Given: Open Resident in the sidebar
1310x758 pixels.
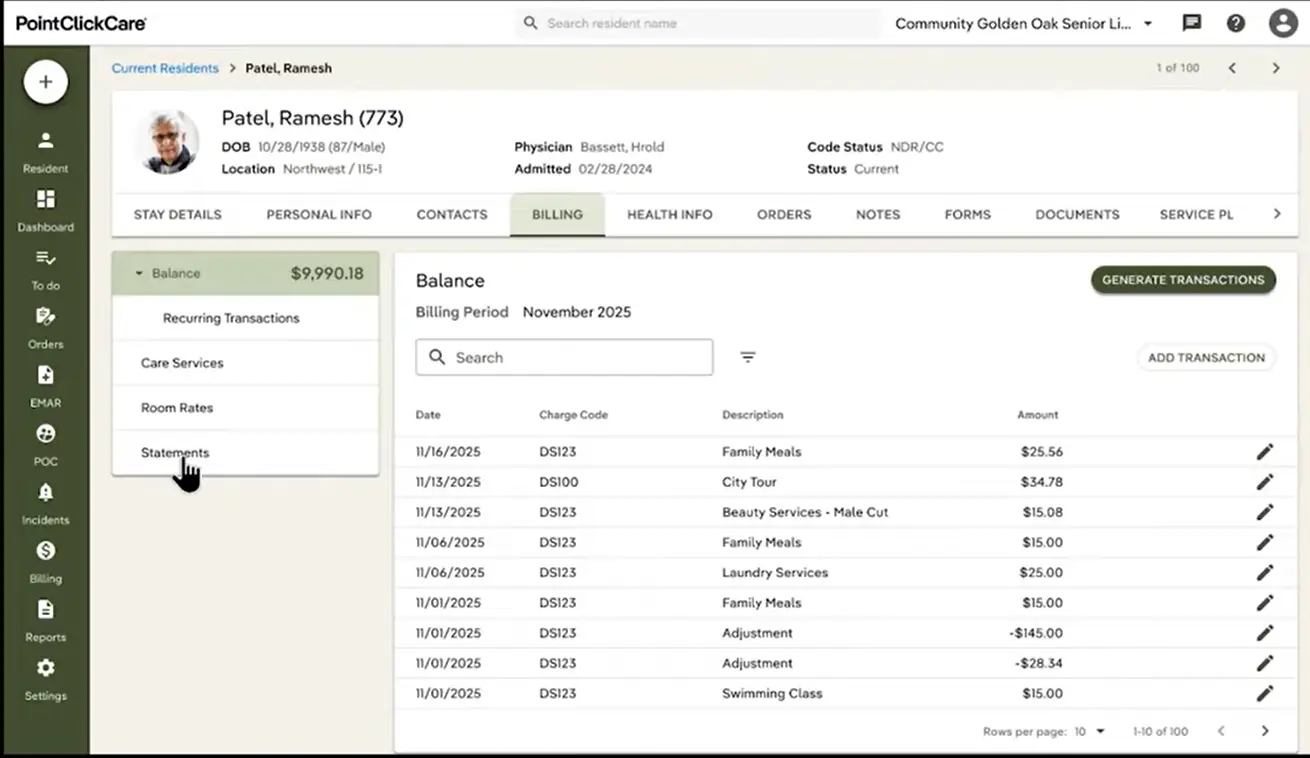Looking at the screenshot, I should coord(45,152).
